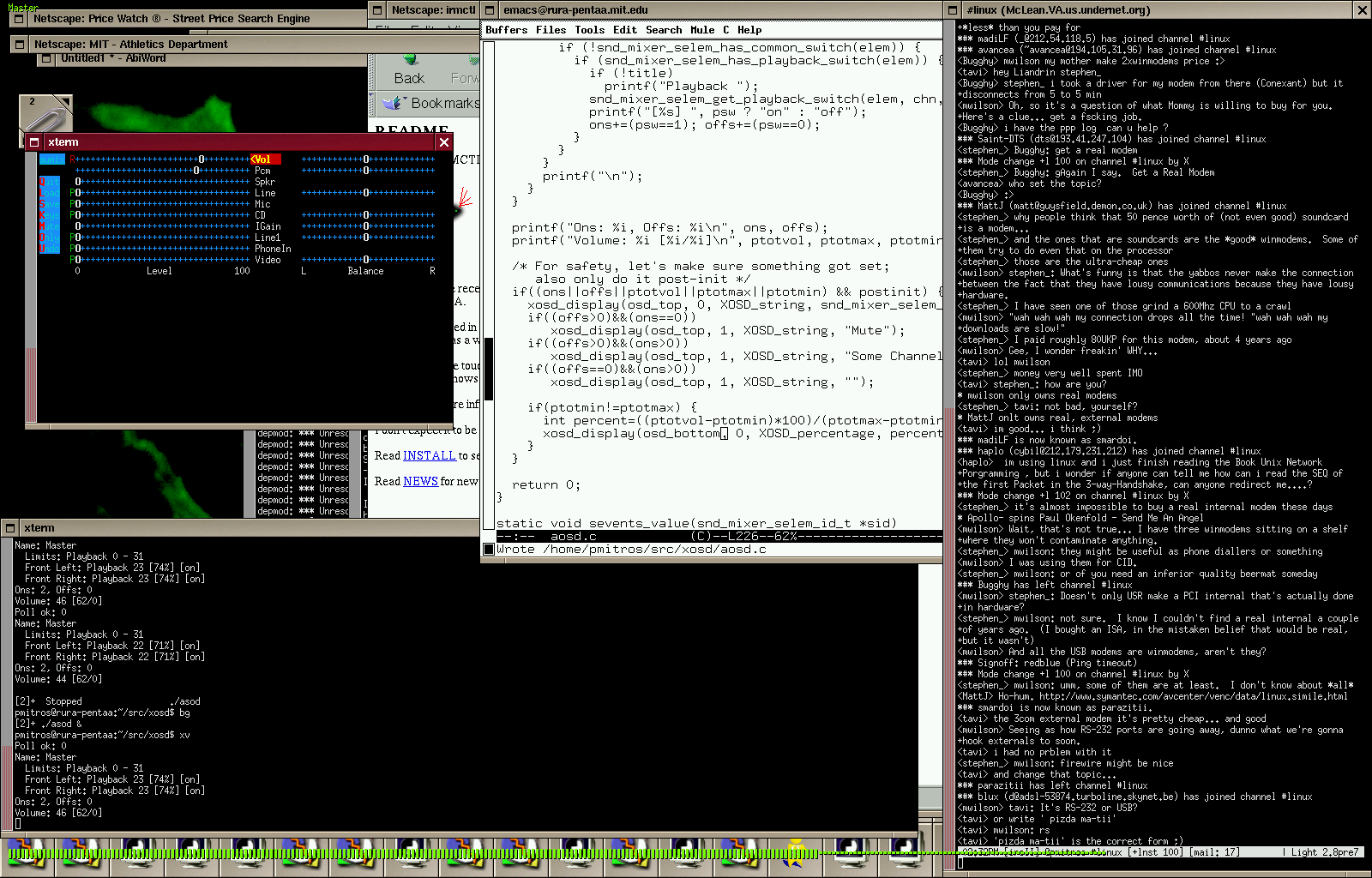Click 'return 0;' line in emacs buffer
The image size is (1372, 878).
546,485
